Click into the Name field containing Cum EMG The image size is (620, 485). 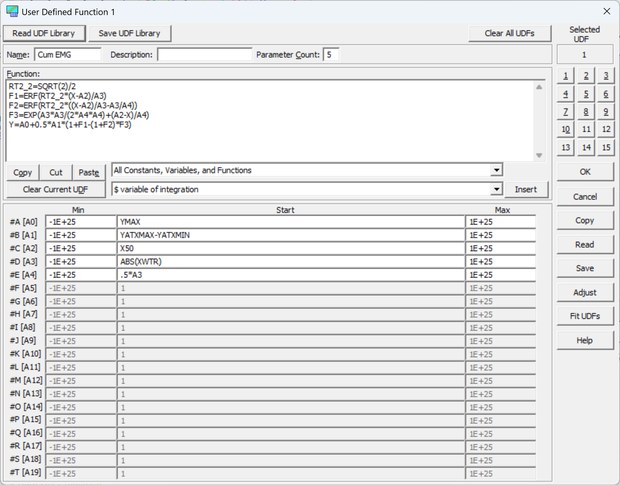coord(68,55)
